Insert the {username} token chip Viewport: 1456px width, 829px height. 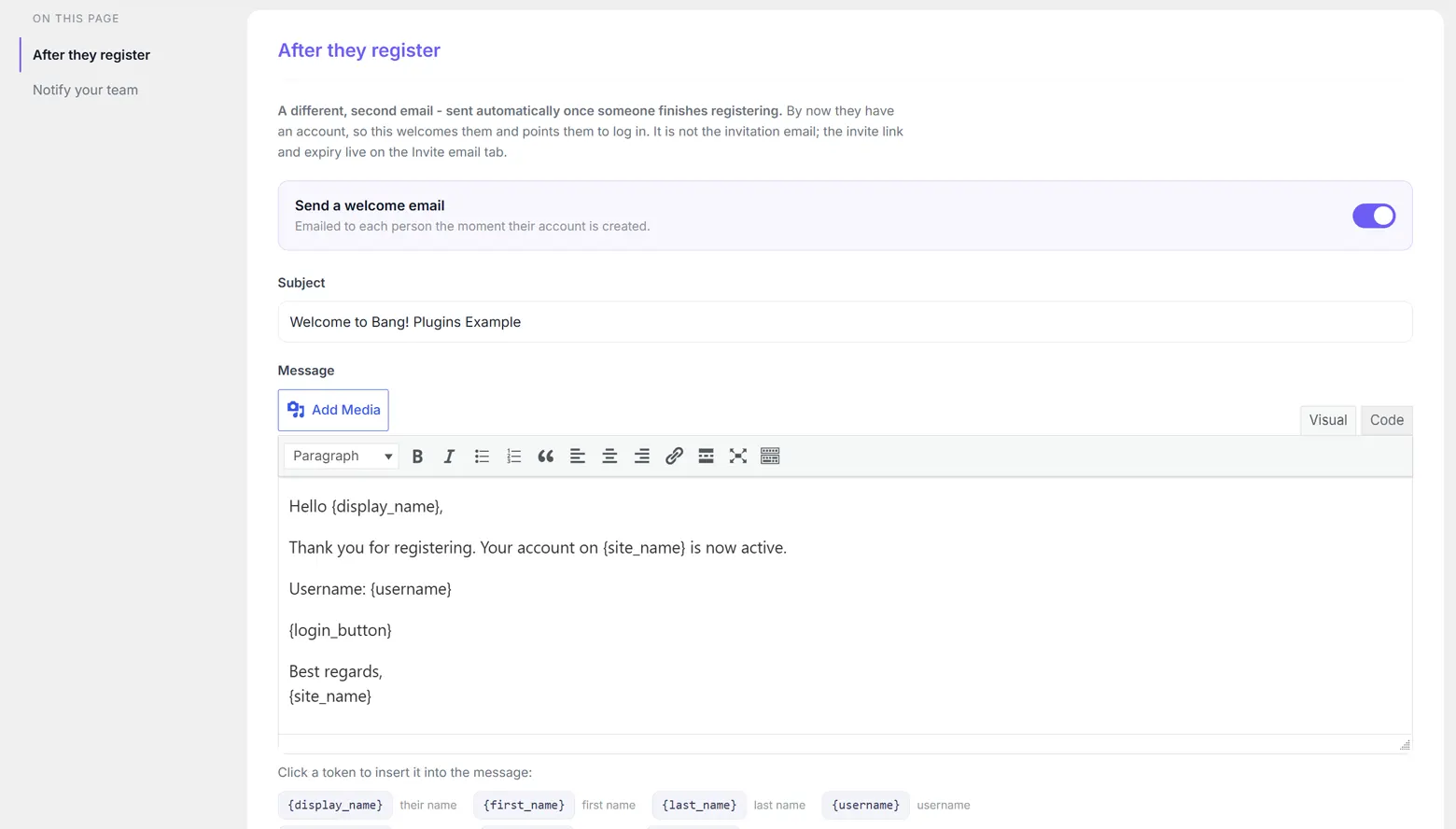(866, 805)
